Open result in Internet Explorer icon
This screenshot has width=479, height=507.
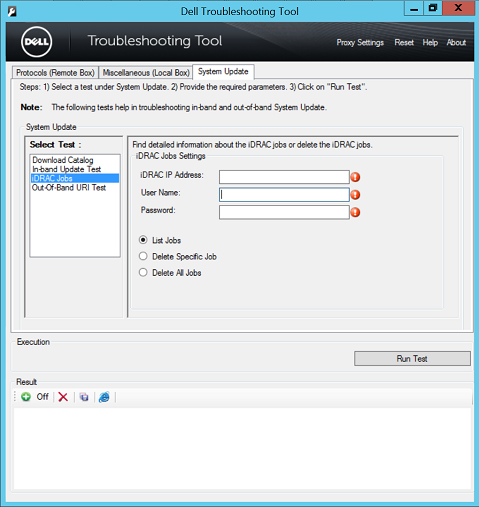tap(104, 397)
